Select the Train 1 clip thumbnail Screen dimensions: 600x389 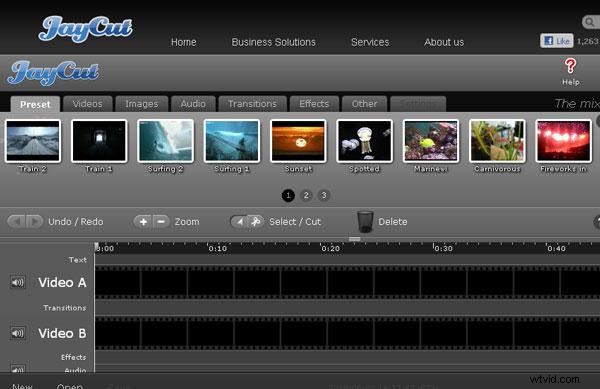point(99,141)
